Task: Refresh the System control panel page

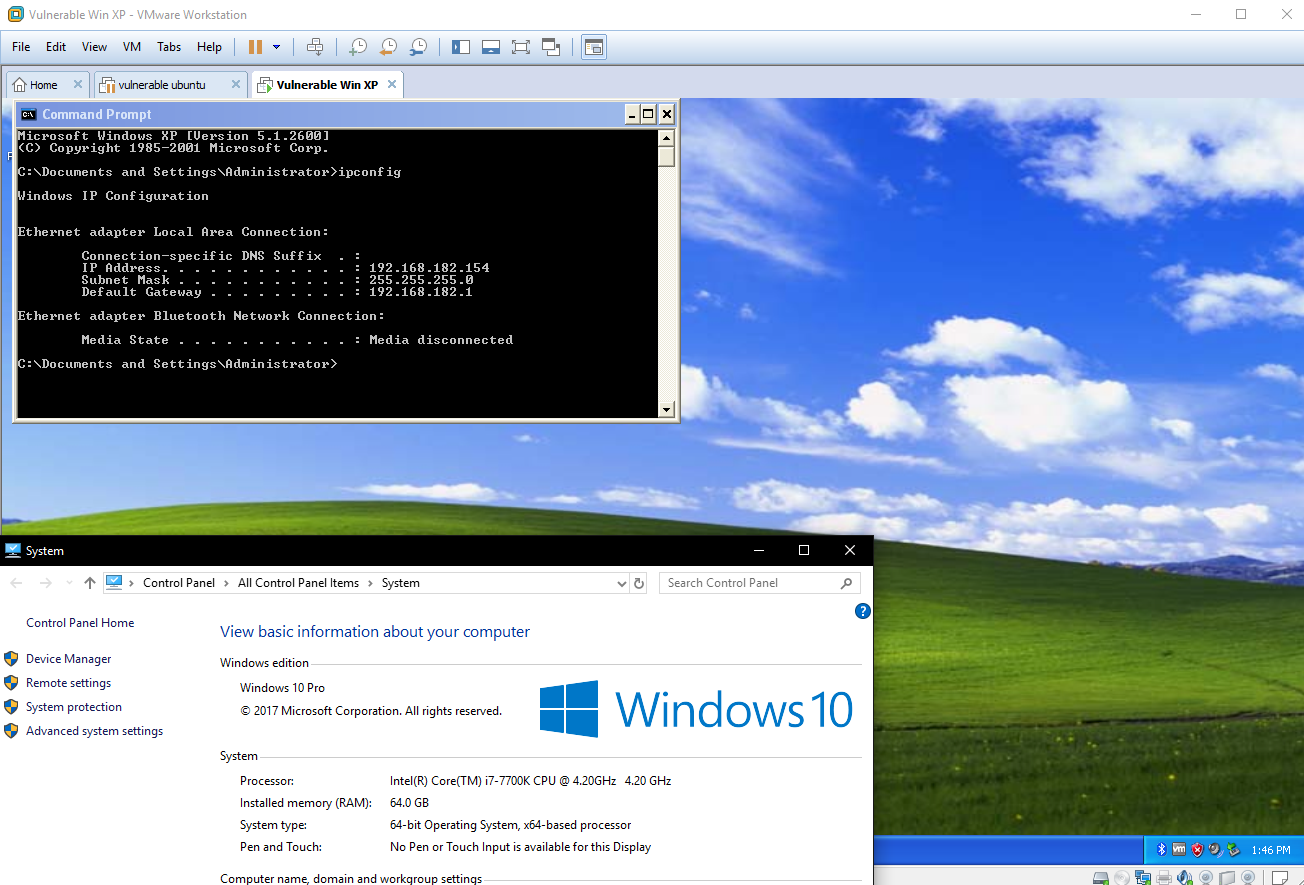Action: [x=640, y=583]
